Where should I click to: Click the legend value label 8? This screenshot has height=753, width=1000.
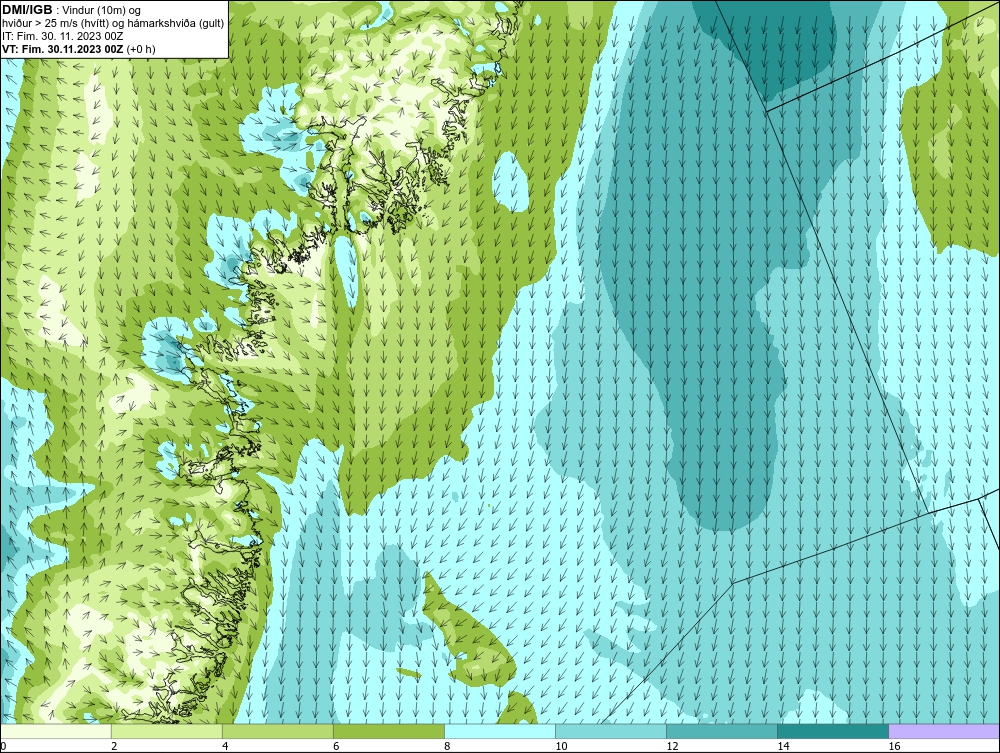[x=447, y=746]
